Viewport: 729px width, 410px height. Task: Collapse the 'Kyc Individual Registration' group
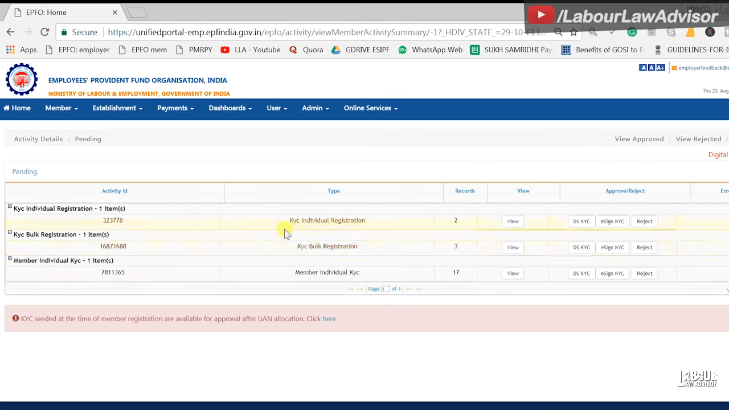pos(10,206)
